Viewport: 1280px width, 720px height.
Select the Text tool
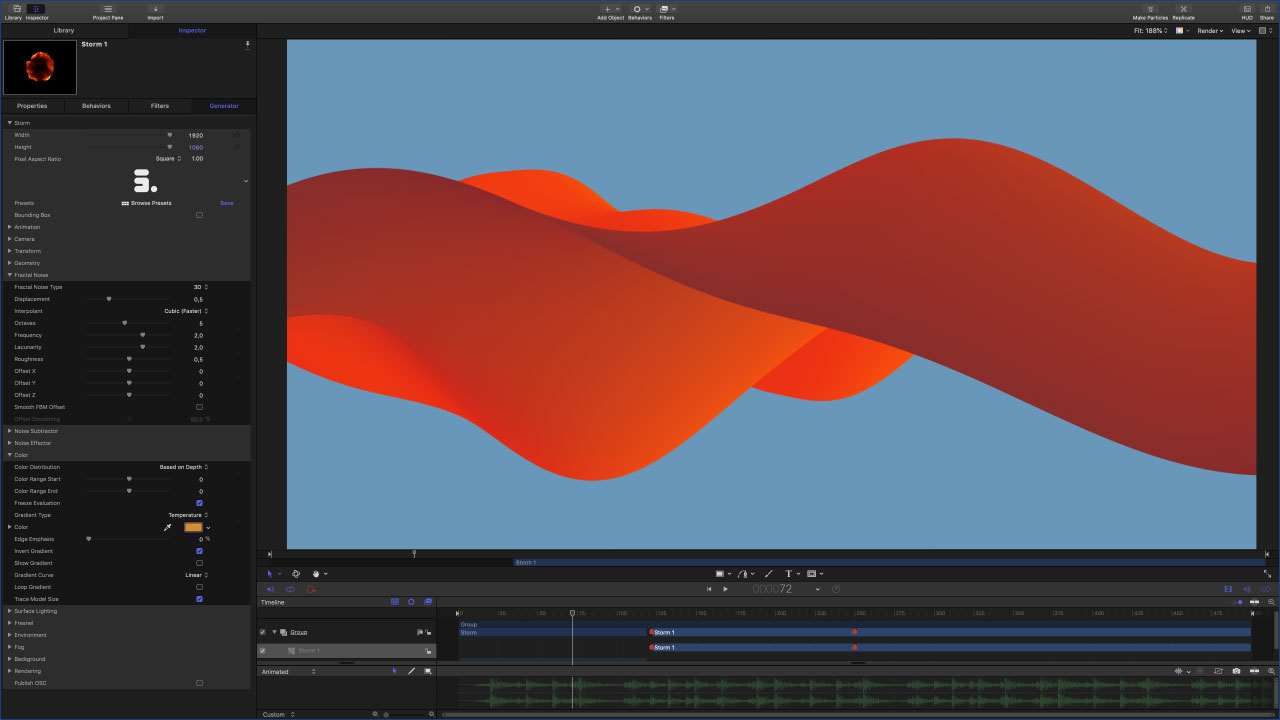pyautogui.click(x=788, y=574)
